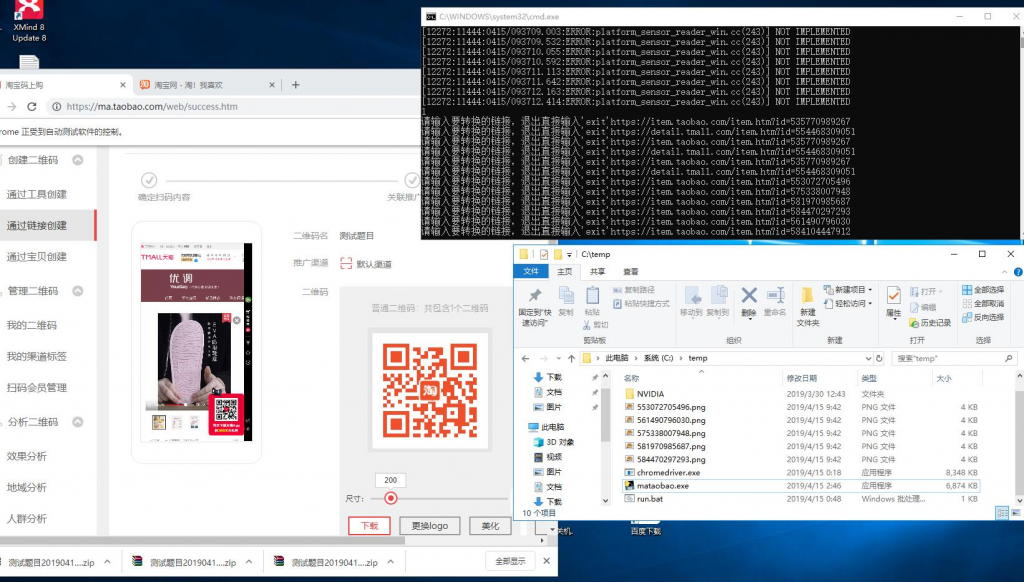
Task: Click the QR size slider handle
Action: click(391, 498)
